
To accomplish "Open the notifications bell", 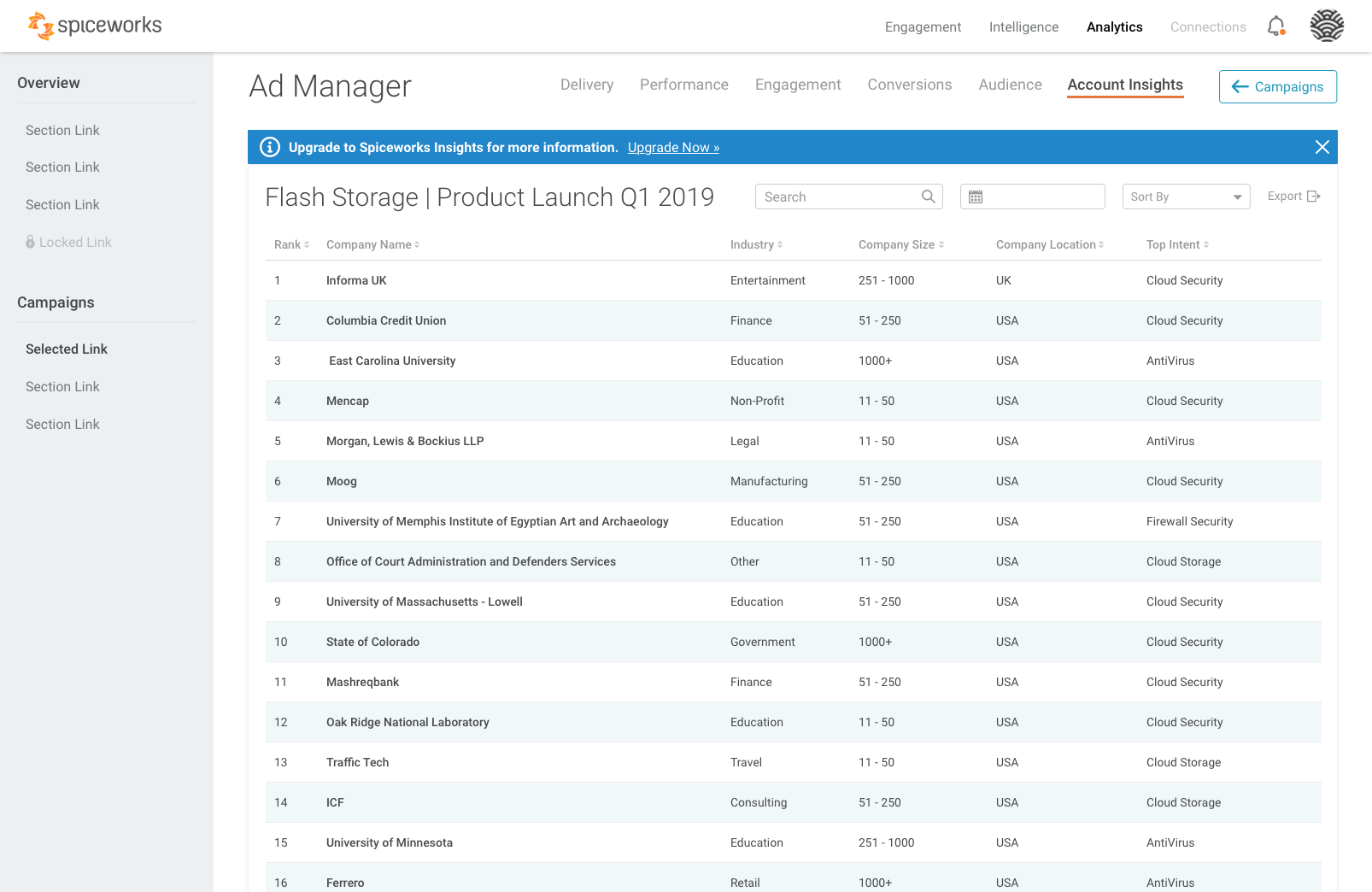I will click(1276, 26).
